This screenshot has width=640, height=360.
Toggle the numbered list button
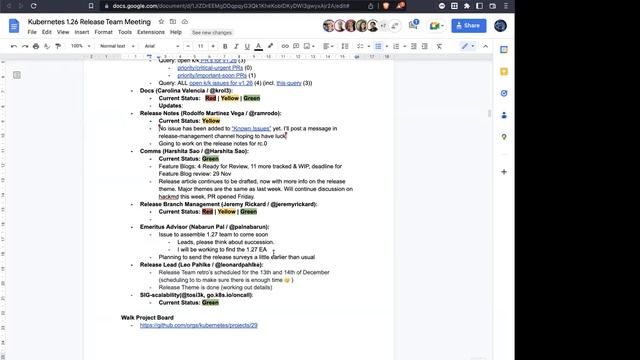tap(396, 46)
